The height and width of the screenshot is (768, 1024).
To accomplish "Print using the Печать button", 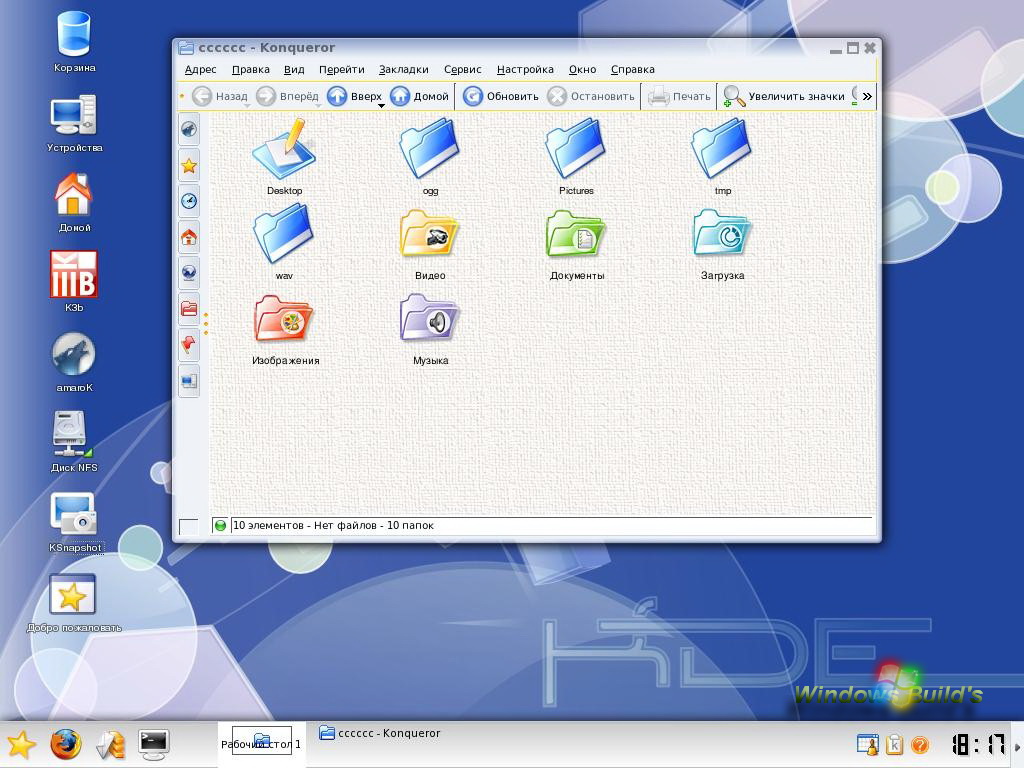I will [679, 97].
